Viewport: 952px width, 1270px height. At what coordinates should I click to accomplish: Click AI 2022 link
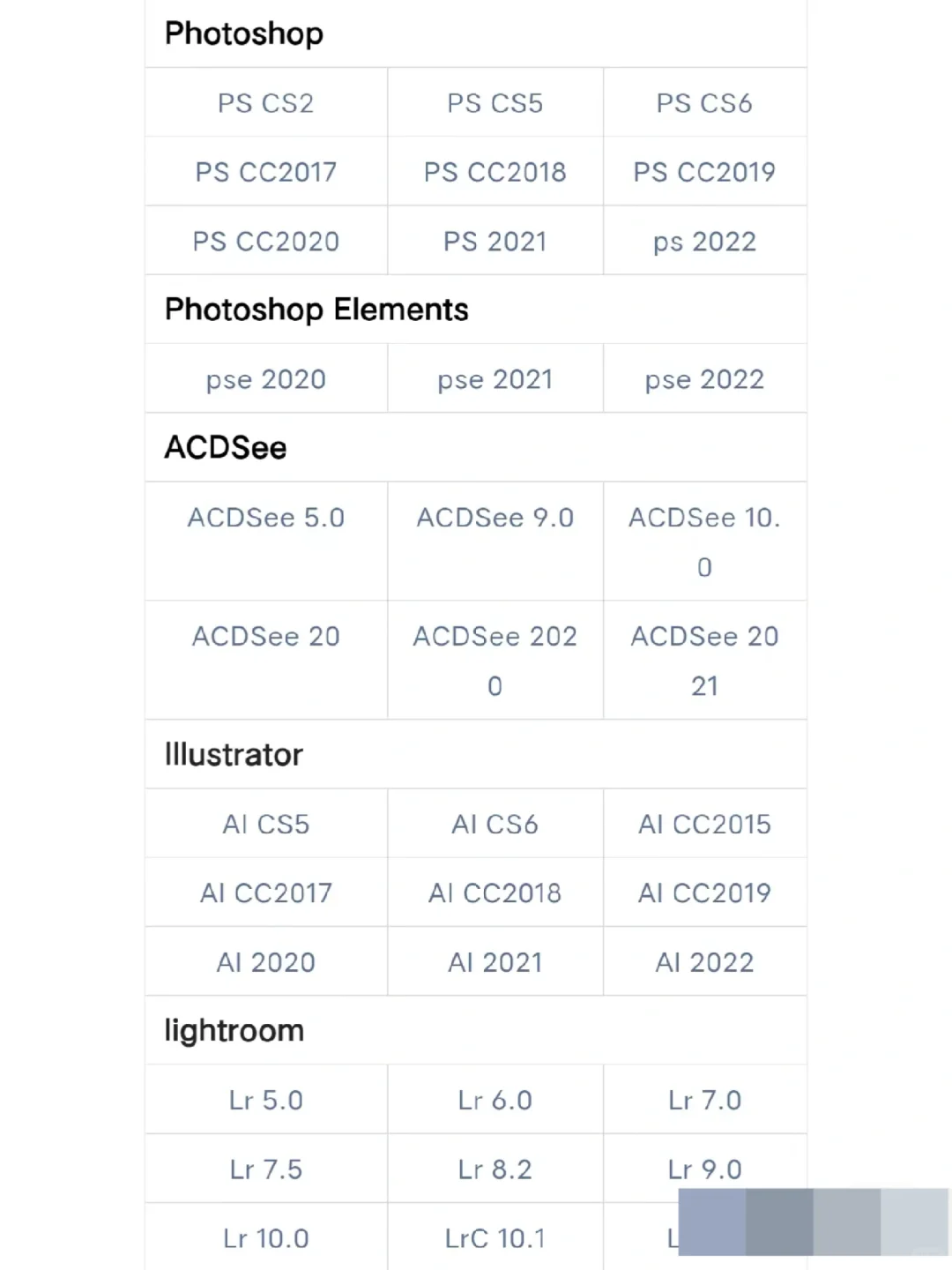click(704, 962)
